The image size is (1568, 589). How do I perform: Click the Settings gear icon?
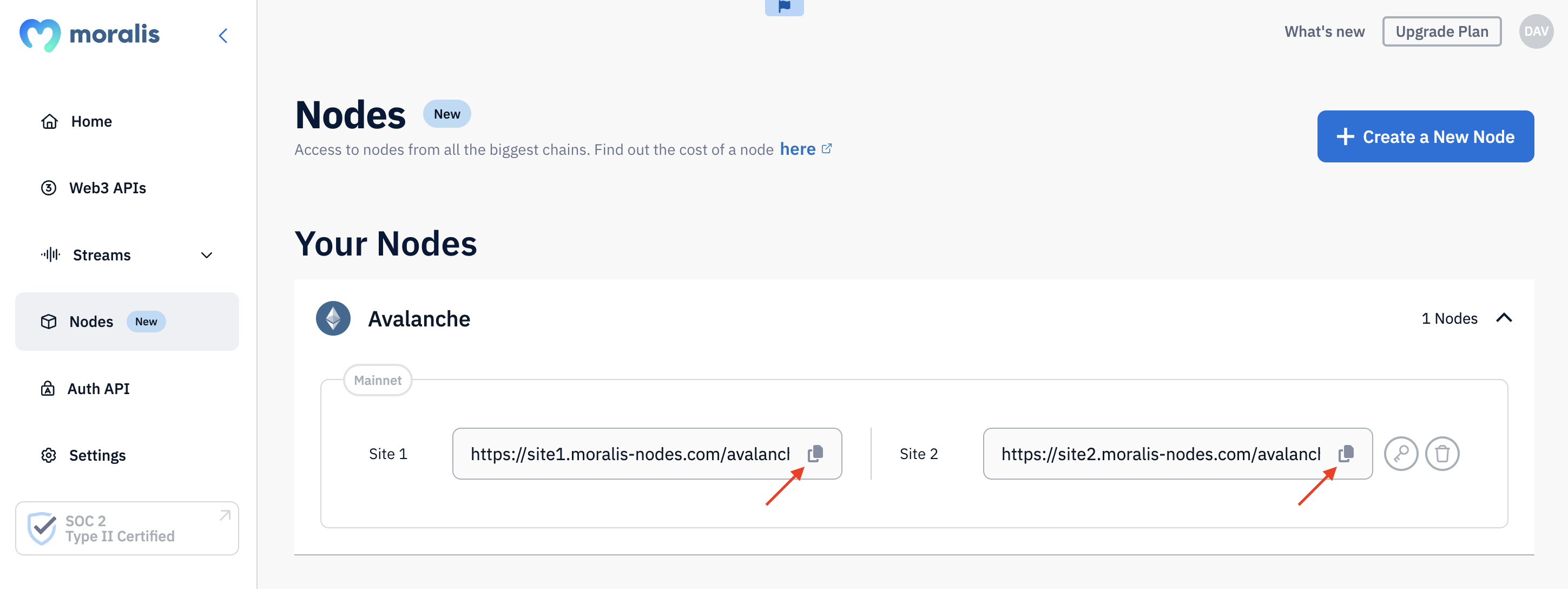pos(49,455)
